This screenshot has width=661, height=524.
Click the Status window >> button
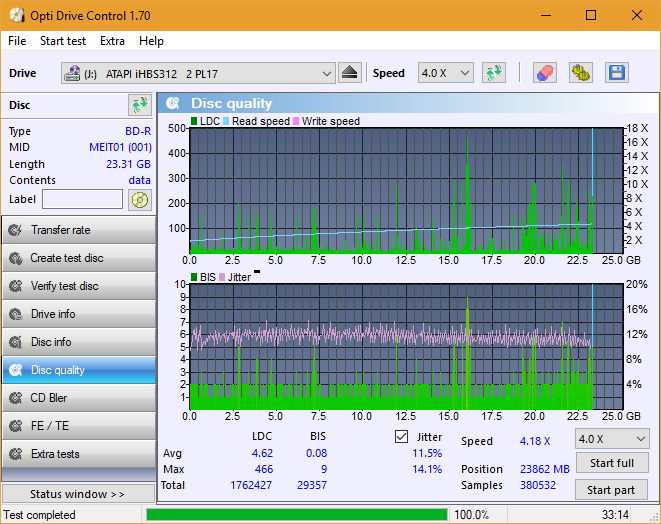tap(78, 494)
